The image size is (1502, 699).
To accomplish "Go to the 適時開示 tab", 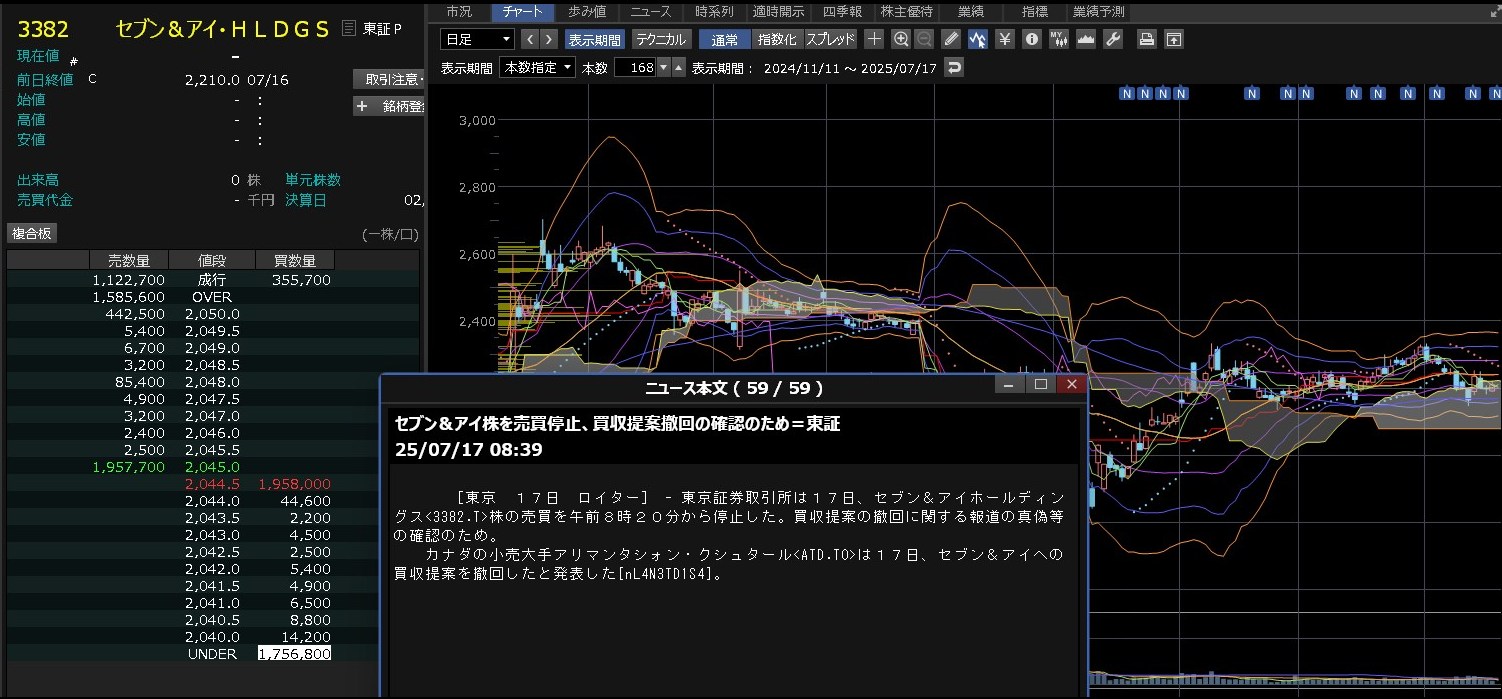I will pos(777,12).
